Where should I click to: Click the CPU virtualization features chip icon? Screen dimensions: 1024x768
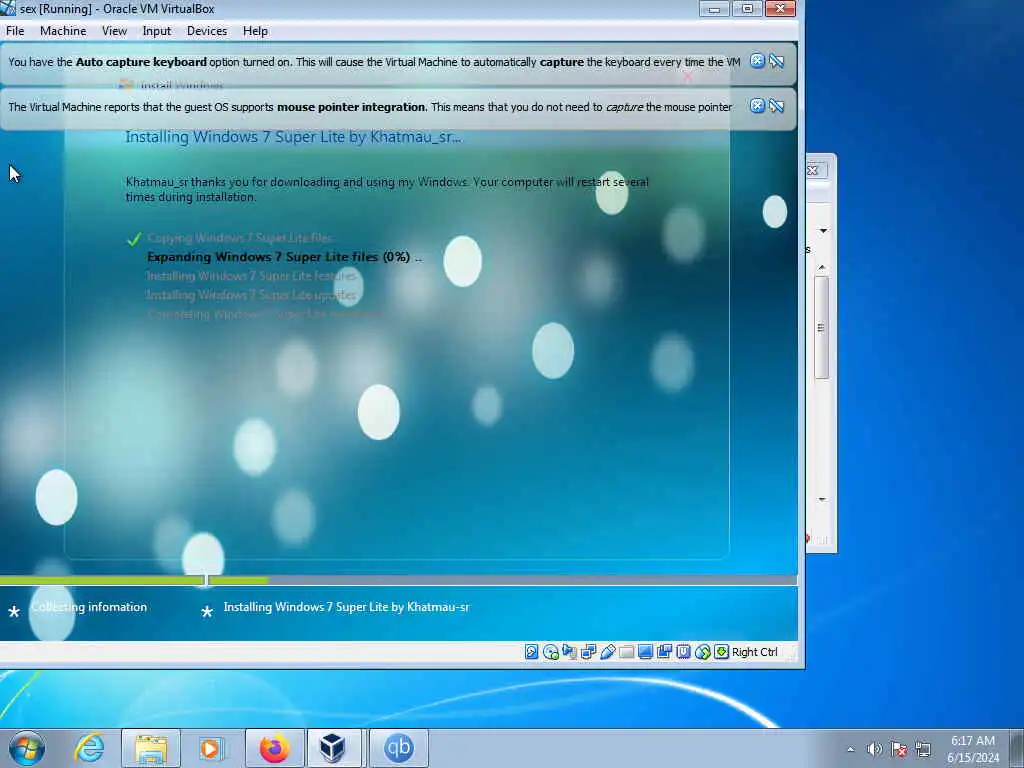683,652
